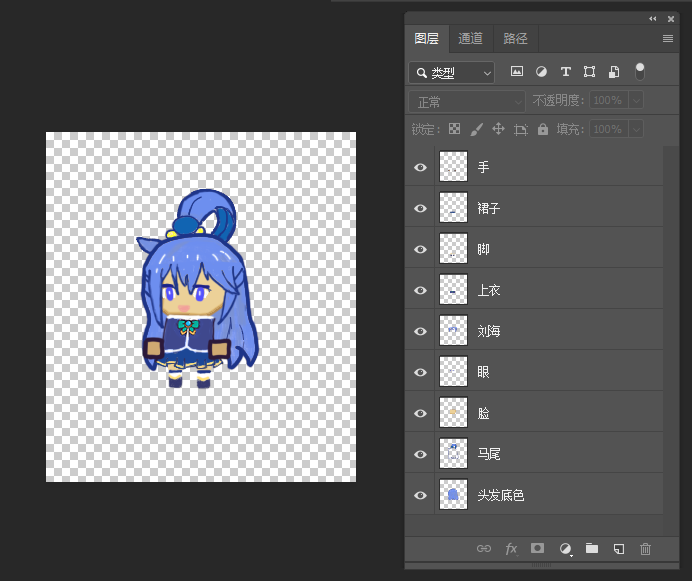Screen dimensions: 692x581
Task: Switch to the 图层 tab
Action: [x=427, y=38]
